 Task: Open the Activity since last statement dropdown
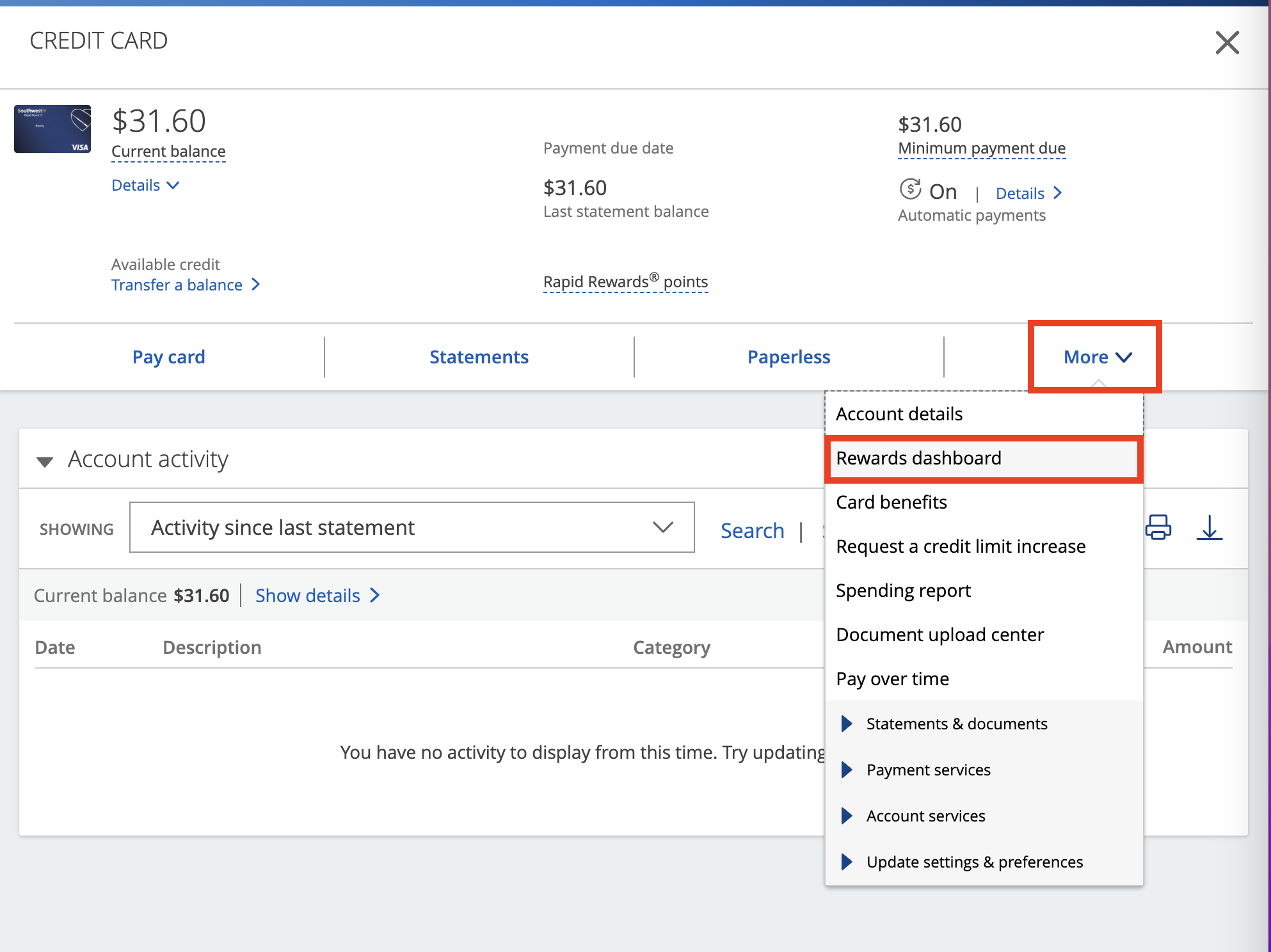pyautogui.click(x=412, y=527)
